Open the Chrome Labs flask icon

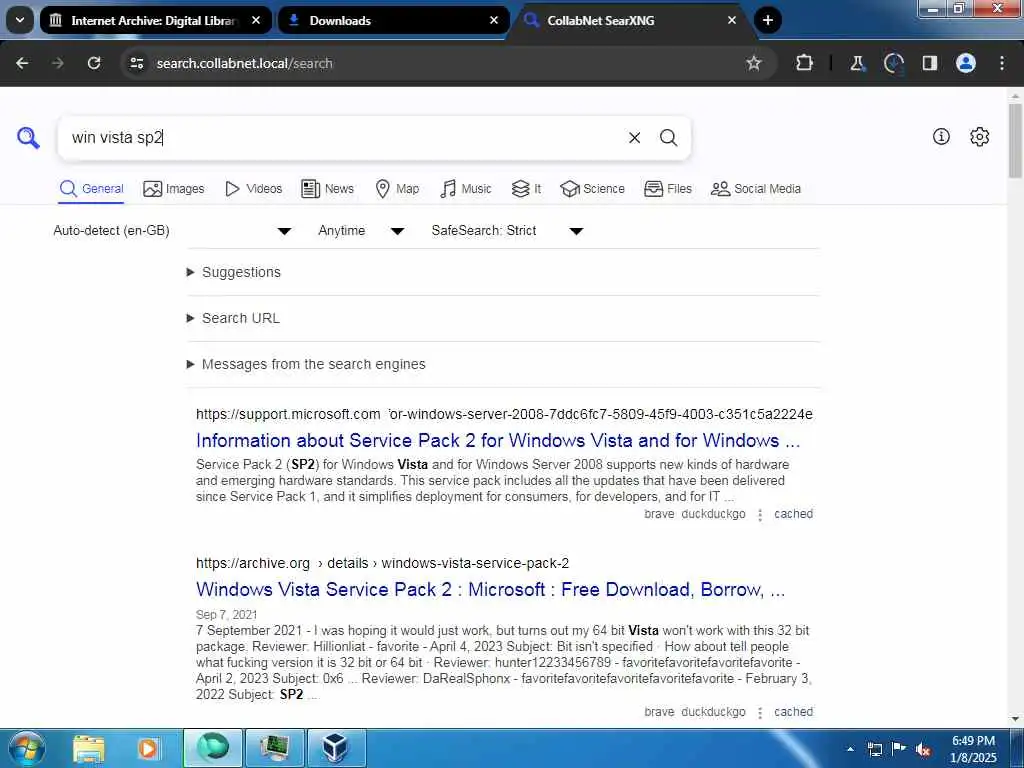(857, 63)
